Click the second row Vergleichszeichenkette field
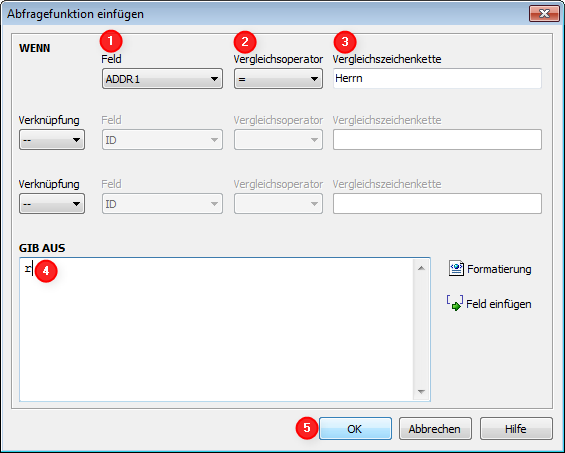 (x=437, y=139)
